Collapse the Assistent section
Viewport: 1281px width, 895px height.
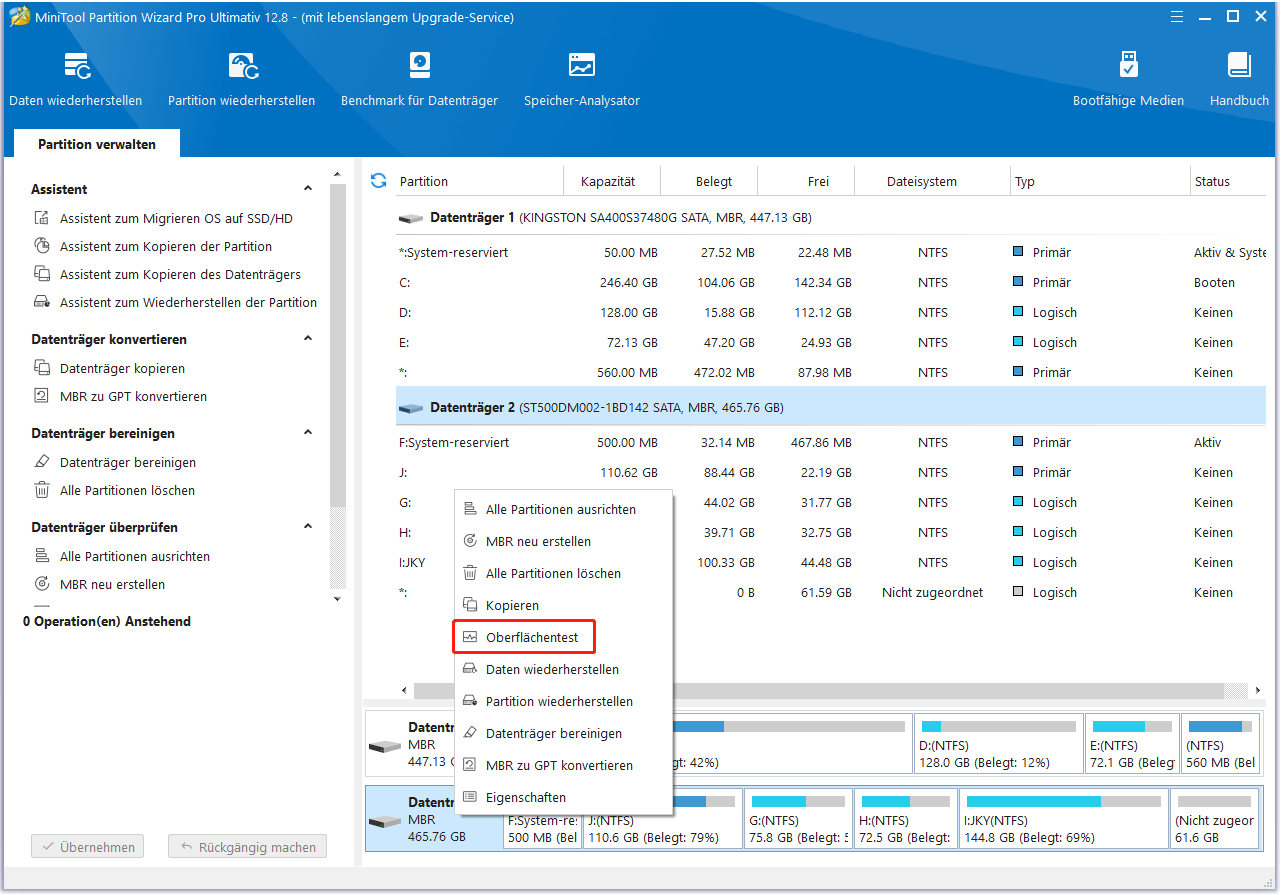coord(308,189)
